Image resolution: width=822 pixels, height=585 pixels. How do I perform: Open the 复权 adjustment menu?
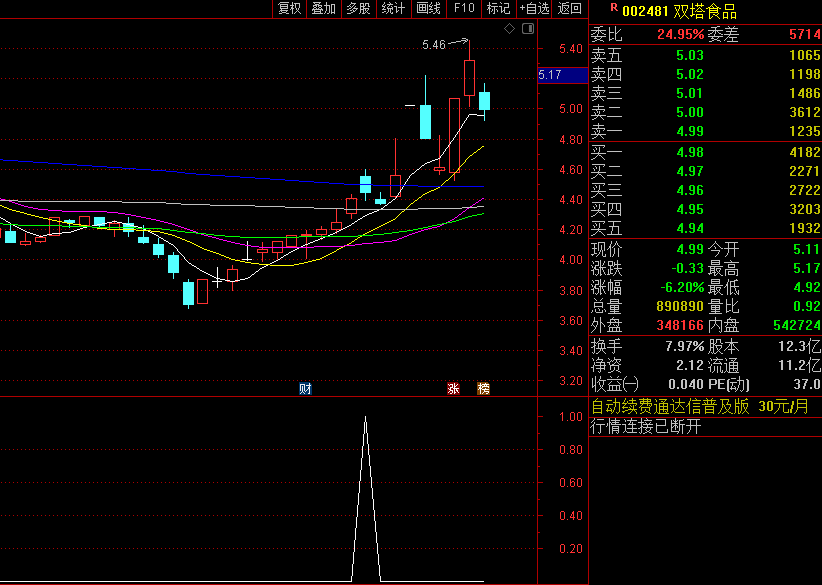(x=289, y=9)
